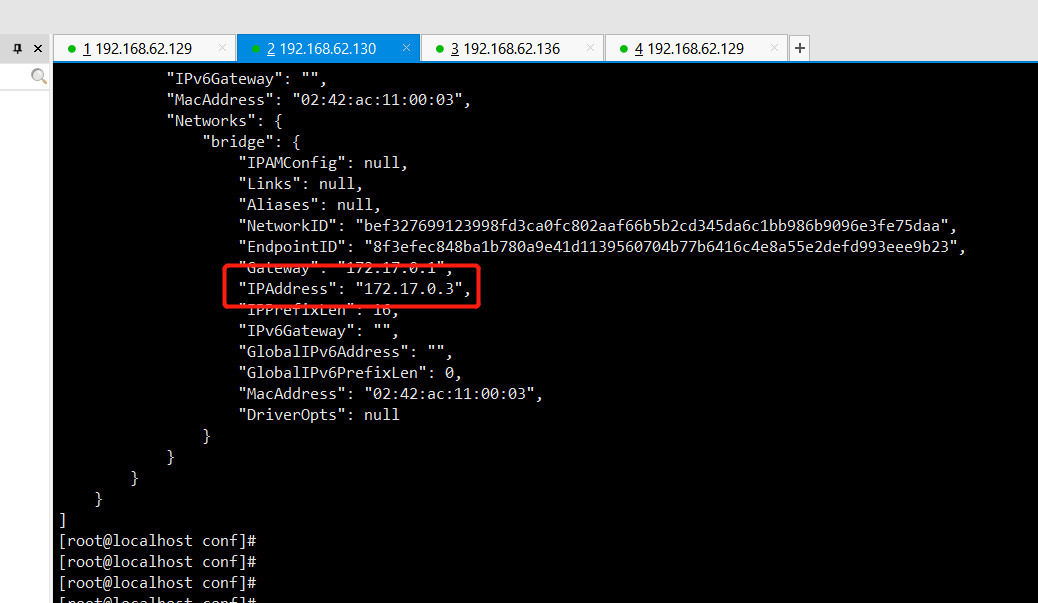Close the active 192.168.62.130 session tab

406,47
